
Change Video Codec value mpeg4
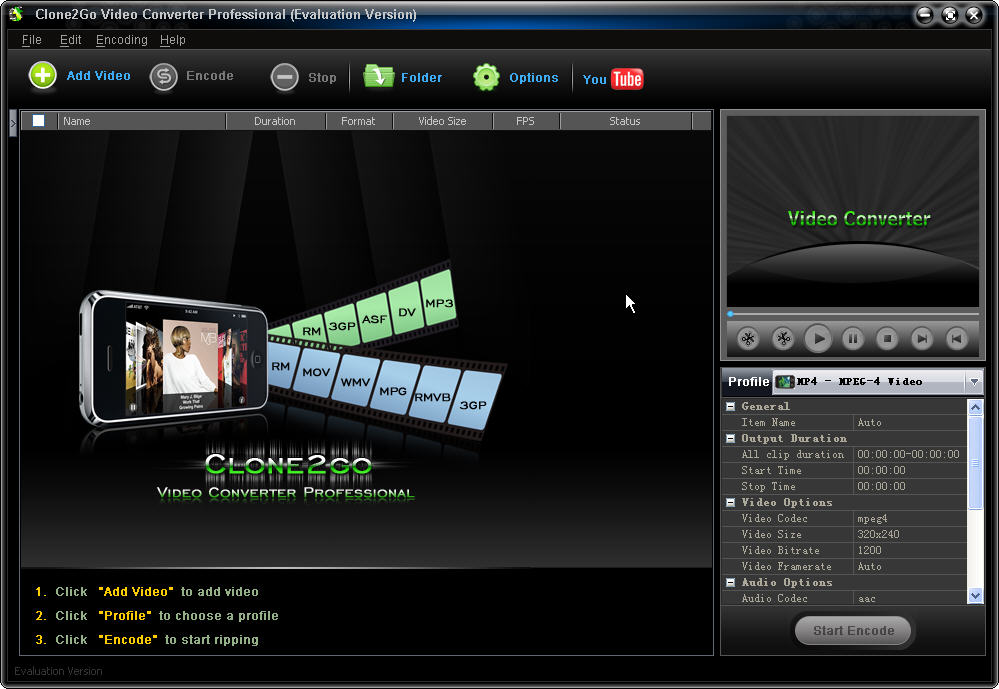(910, 519)
